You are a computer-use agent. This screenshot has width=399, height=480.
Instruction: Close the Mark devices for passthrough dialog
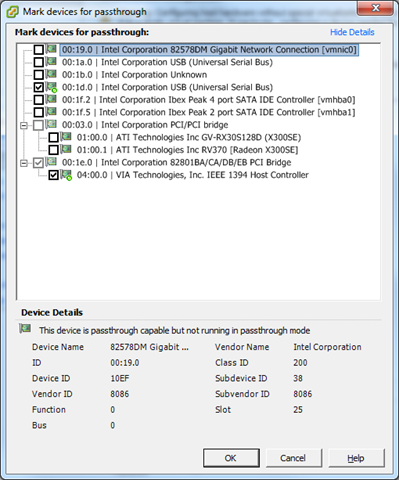click(x=375, y=8)
